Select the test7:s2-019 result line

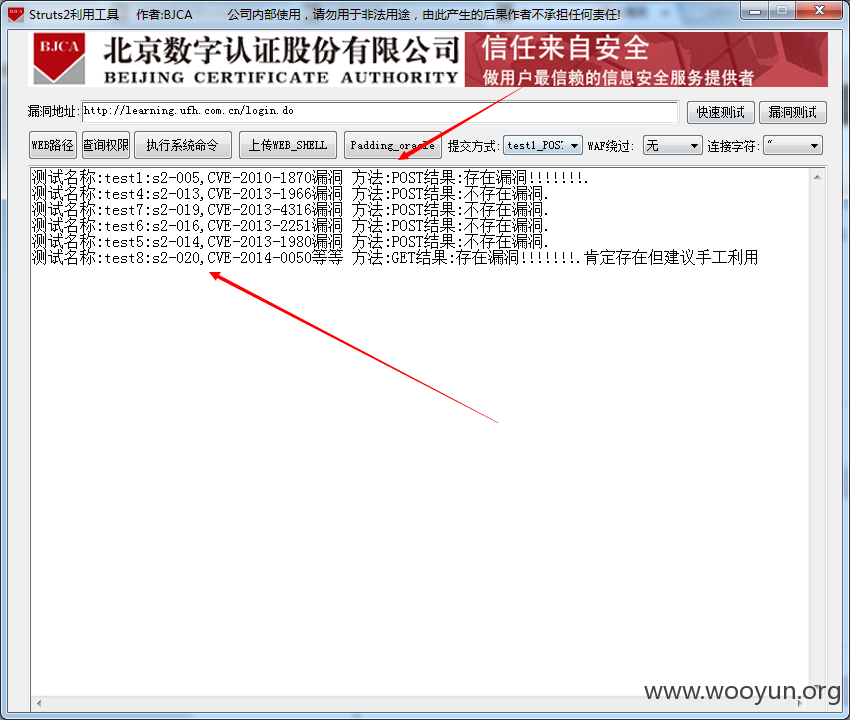pos(290,210)
